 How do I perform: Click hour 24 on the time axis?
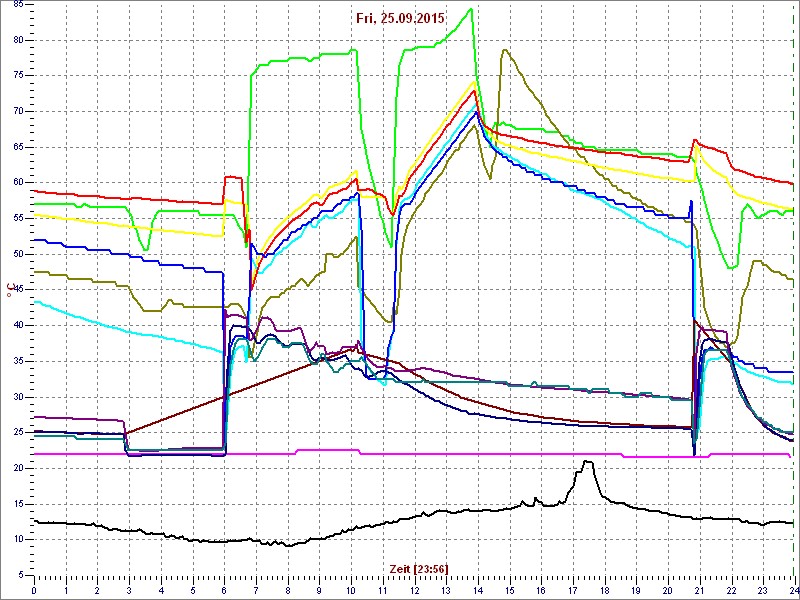click(793, 590)
